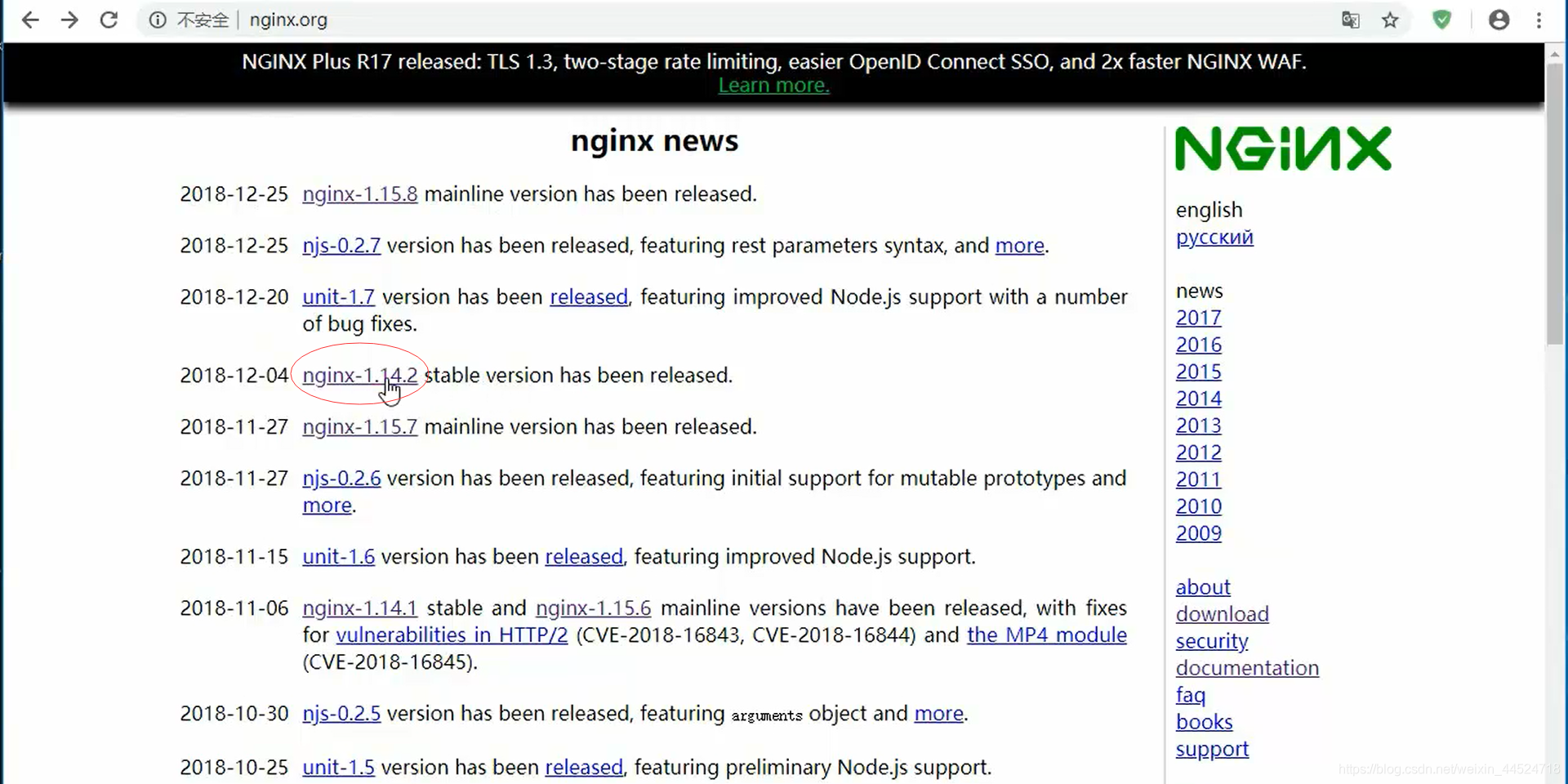Open the about page link

[x=1203, y=587]
